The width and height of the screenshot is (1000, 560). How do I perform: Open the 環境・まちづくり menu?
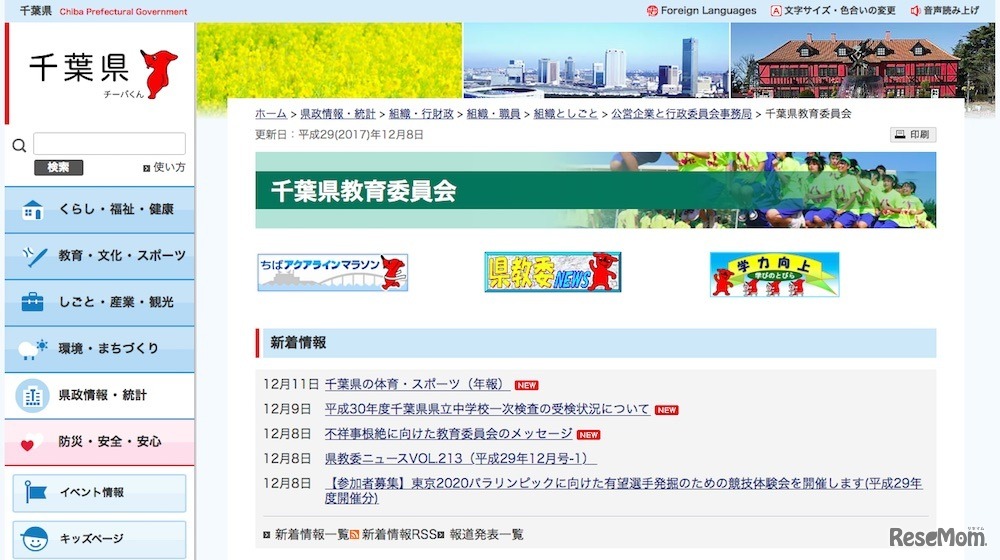click(99, 349)
